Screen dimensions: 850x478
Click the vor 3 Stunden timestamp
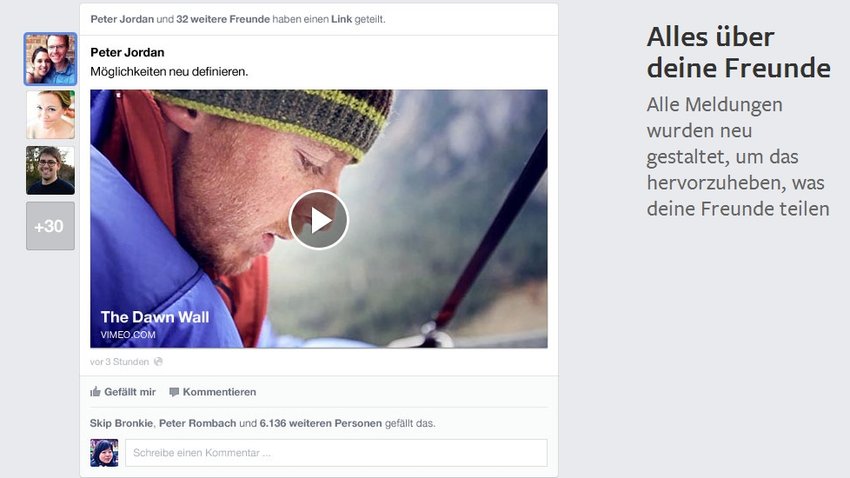click(119, 361)
